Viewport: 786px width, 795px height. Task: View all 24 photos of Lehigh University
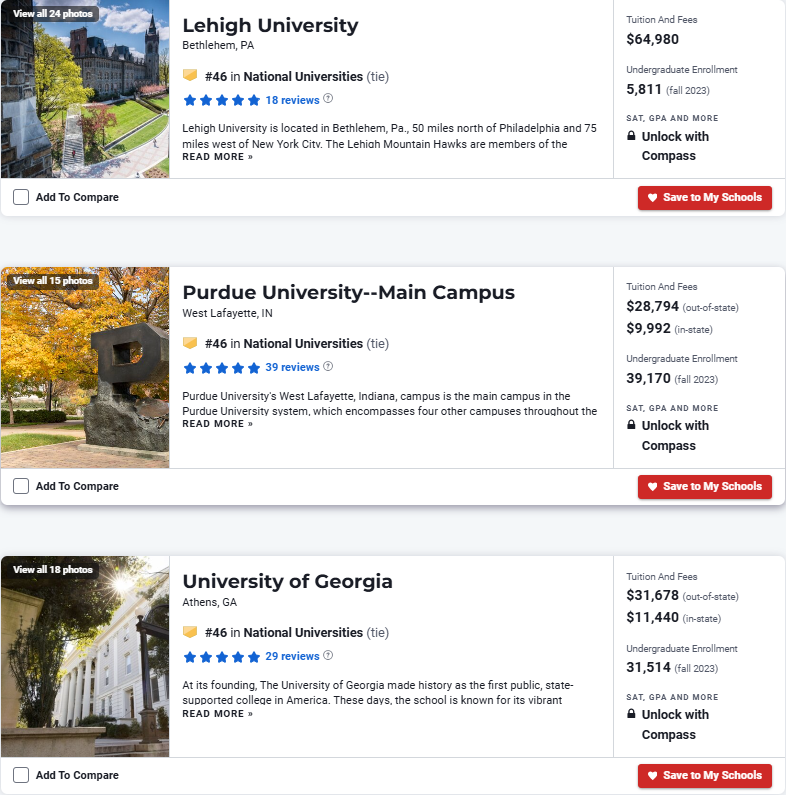52,14
